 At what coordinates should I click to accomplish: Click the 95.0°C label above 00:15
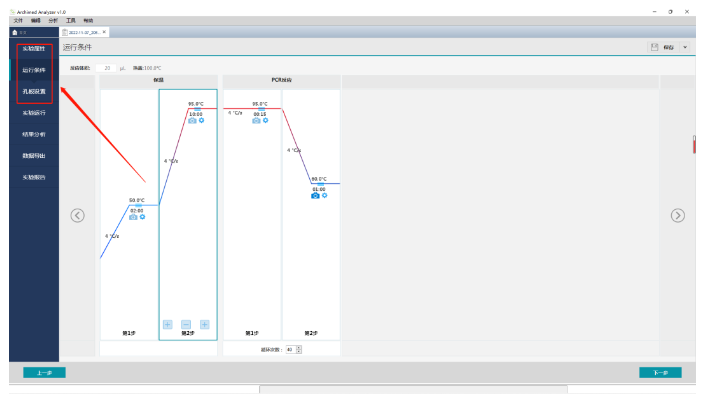coord(260,104)
